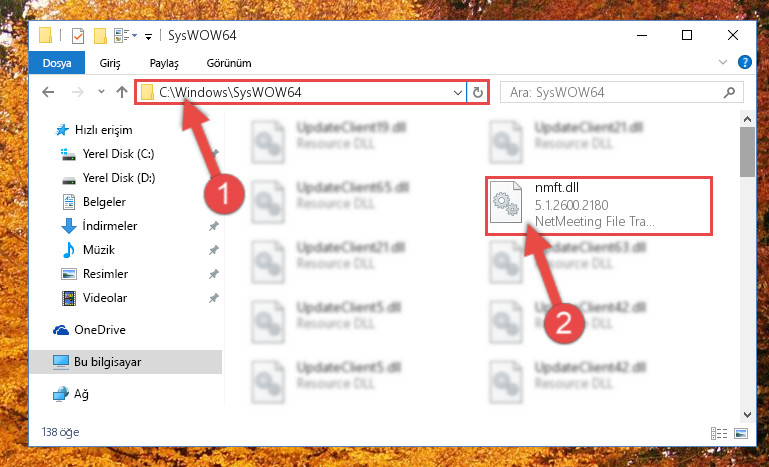
Task: Open recent locations dropdown arrow
Action: coord(101,92)
